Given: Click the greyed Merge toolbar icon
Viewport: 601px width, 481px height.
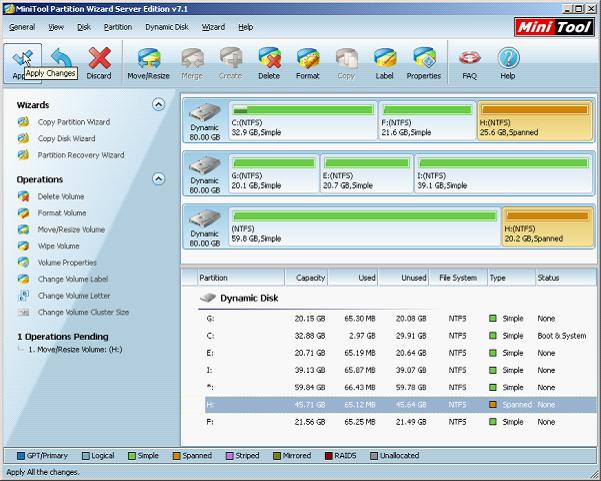Looking at the screenshot, I should pyautogui.click(x=192, y=58).
